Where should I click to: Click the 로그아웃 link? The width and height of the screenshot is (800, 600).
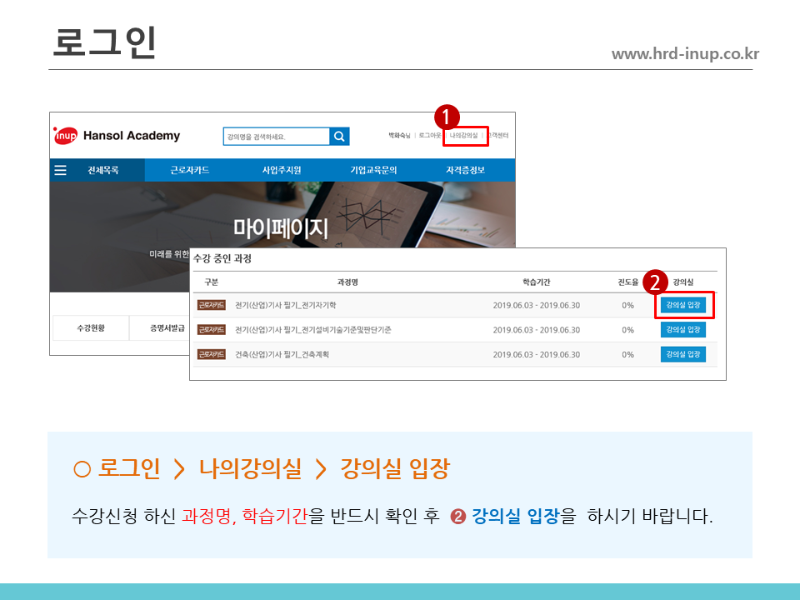coord(430,135)
